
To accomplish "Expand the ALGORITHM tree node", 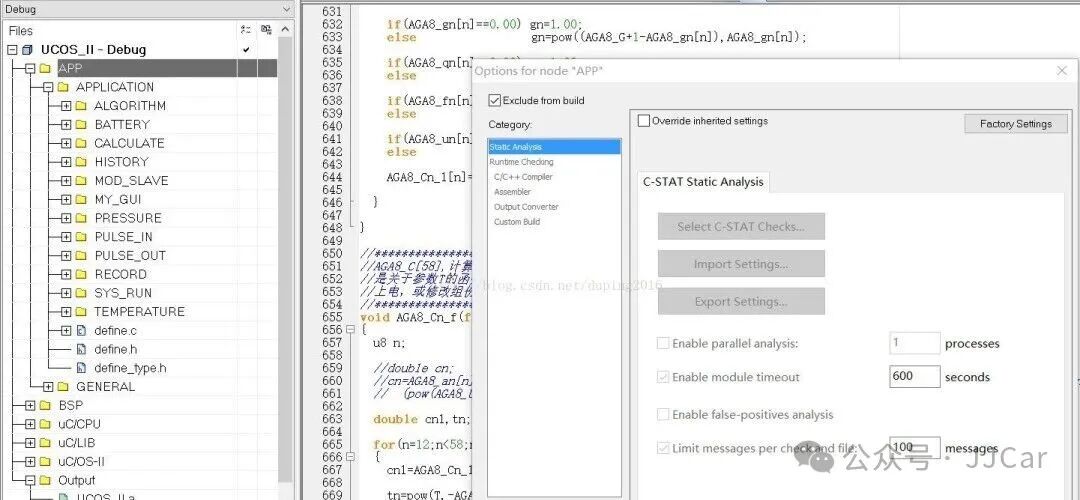I will coord(65,105).
